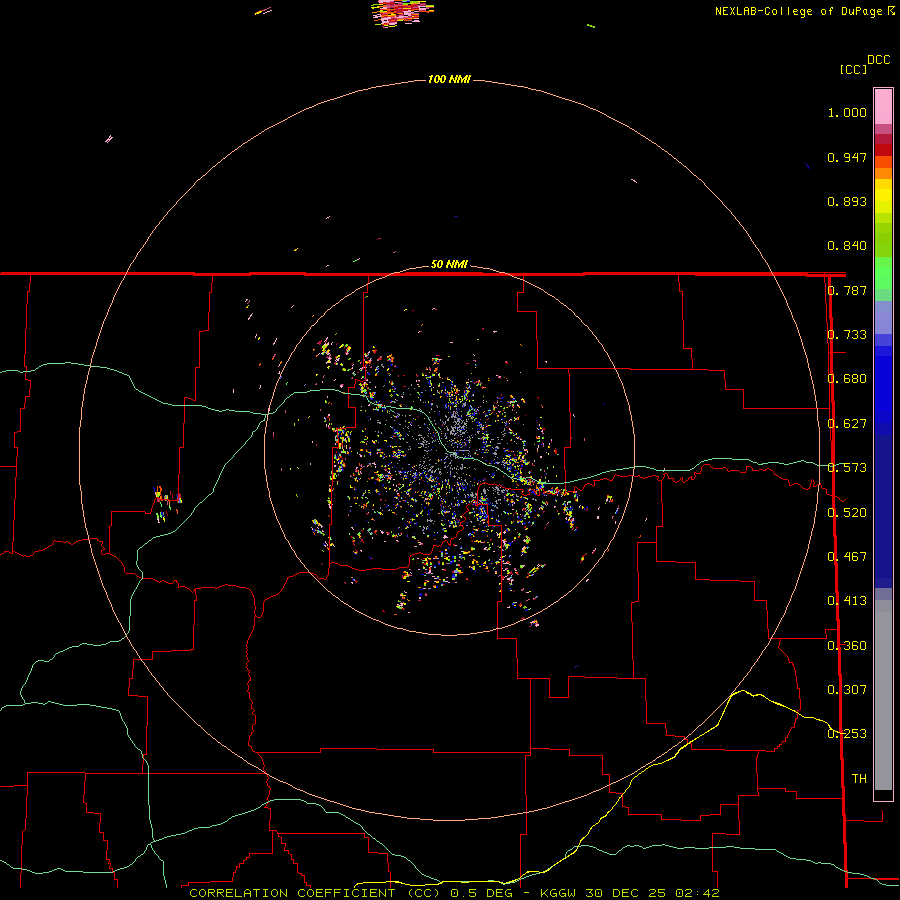Click the 0.360 legend value
This screenshot has height=900, width=900.
tap(847, 646)
